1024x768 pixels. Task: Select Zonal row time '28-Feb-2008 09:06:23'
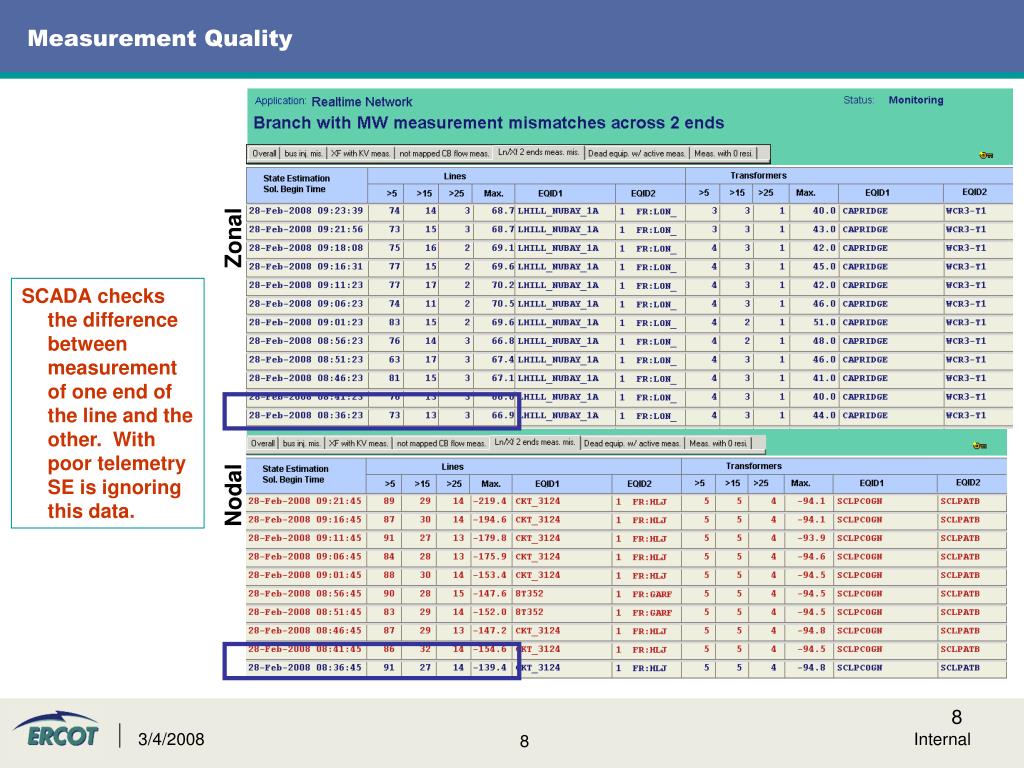click(306, 304)
